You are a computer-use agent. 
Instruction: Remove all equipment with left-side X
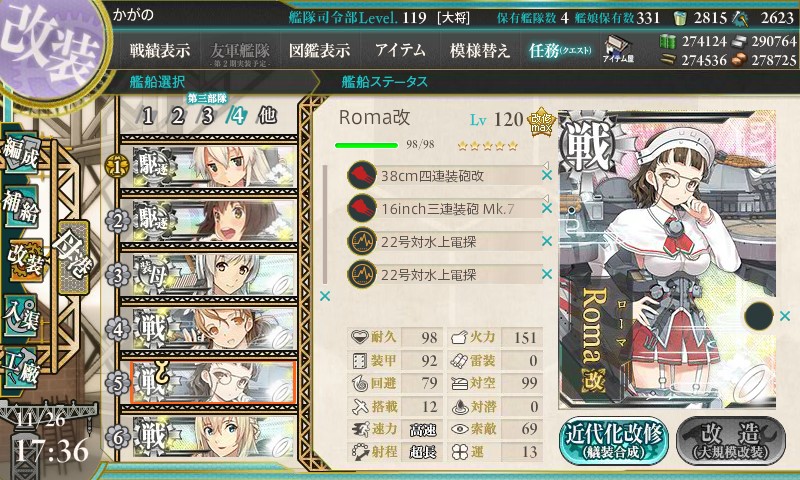point(325,296)
